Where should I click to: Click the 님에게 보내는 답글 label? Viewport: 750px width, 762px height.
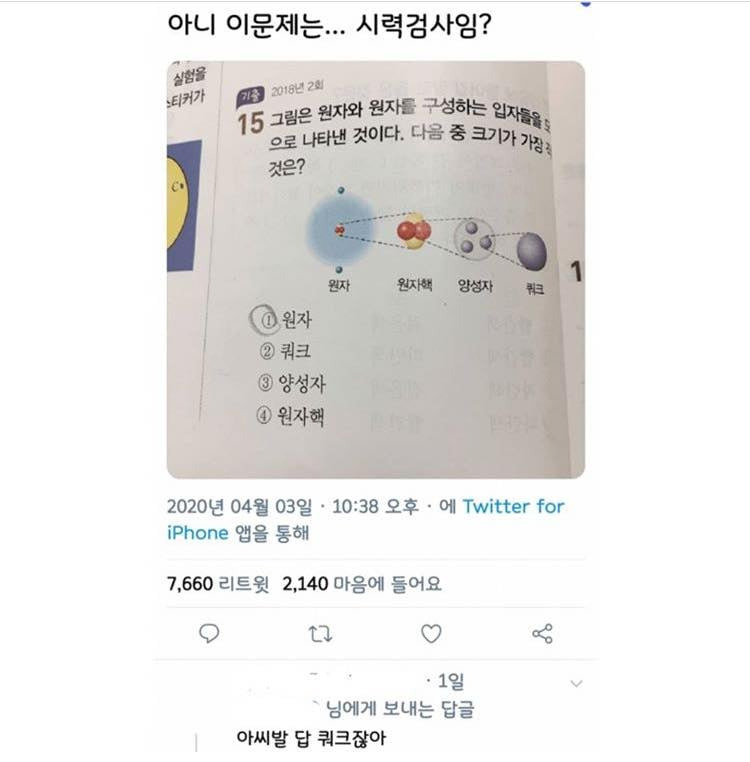pyautogui.click(x=400, y=709)
